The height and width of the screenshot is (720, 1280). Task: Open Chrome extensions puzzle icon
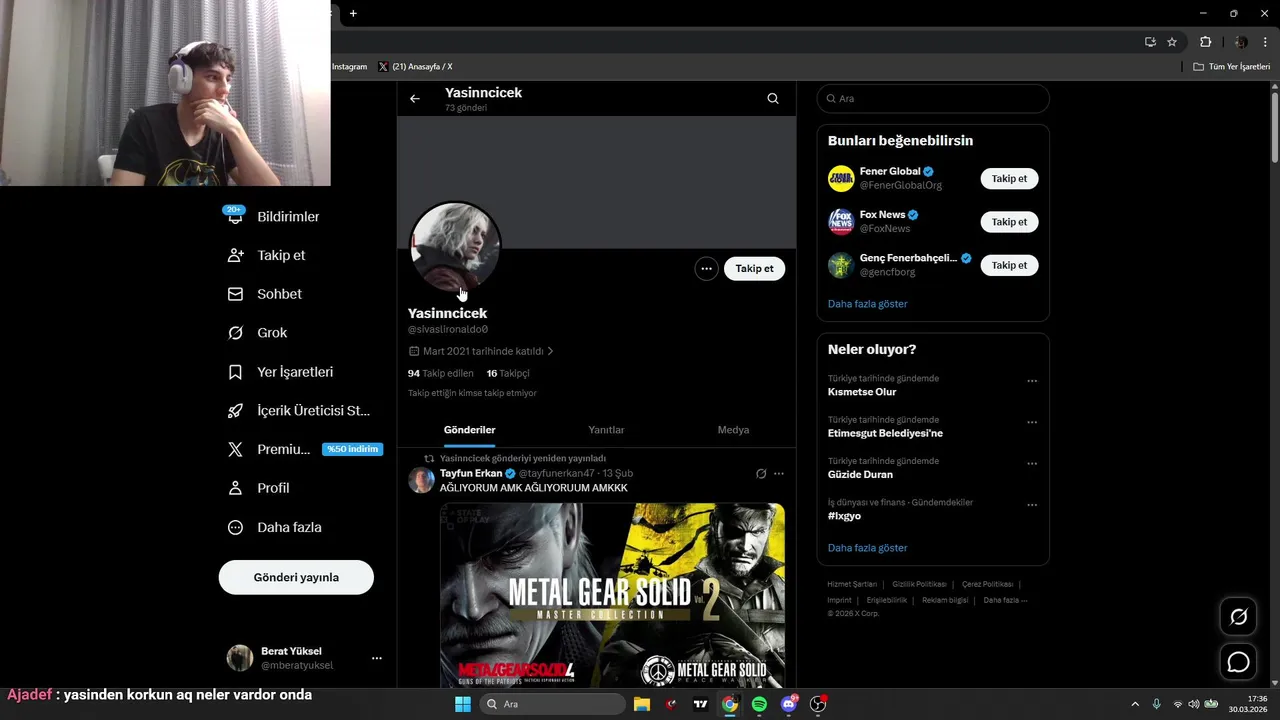(x=1205, y=42)
